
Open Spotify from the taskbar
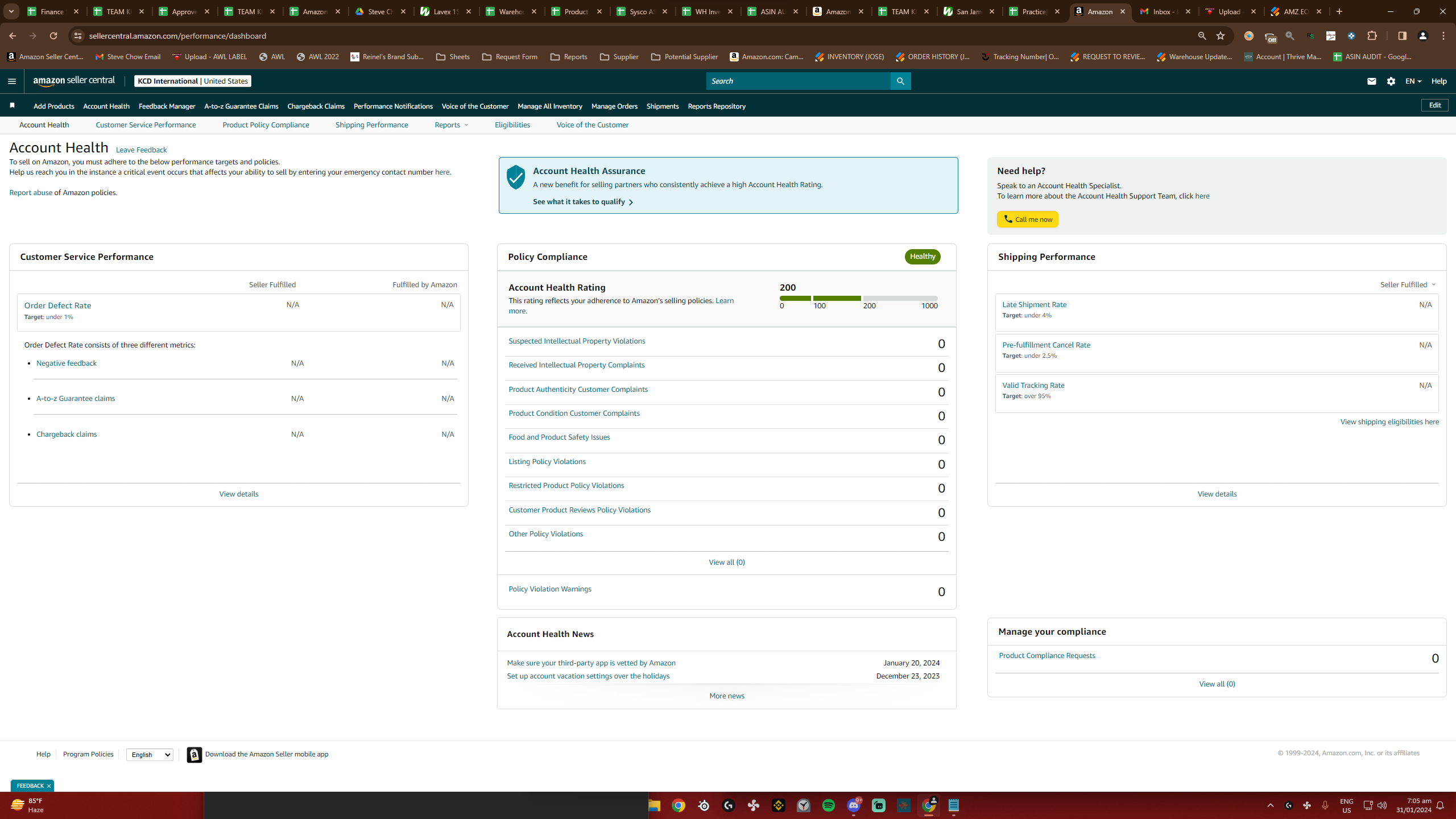829,805
